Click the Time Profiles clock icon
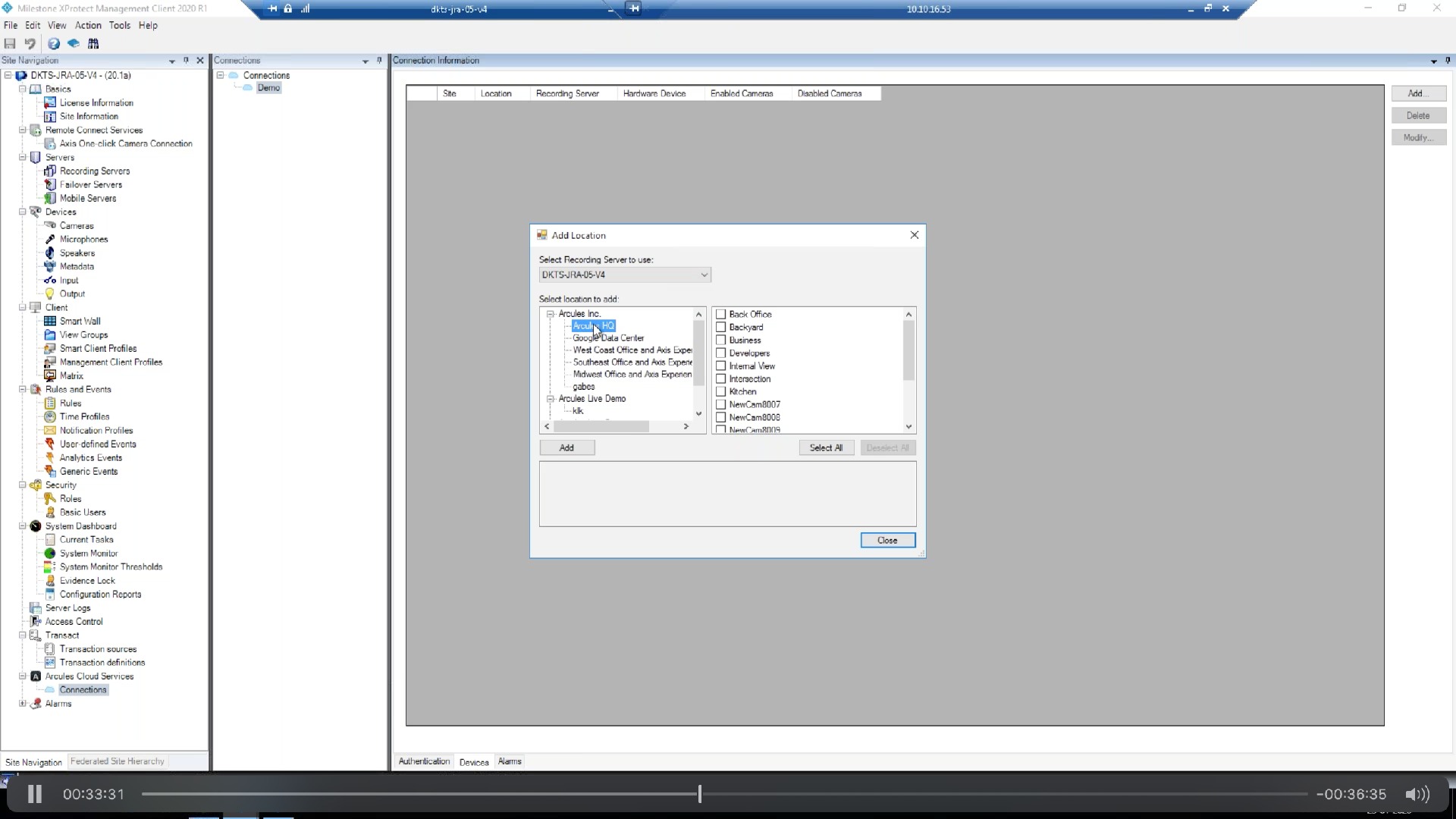Screen dimensions: 1456x819 click(50, 416)
